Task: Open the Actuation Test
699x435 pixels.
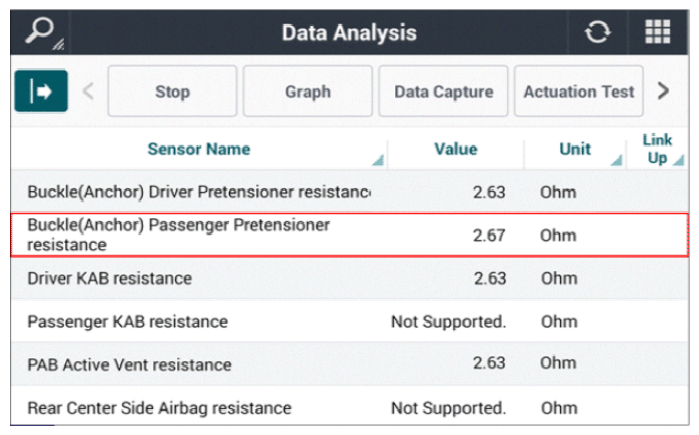Action: pyautogui.click(x=579, y=91)
